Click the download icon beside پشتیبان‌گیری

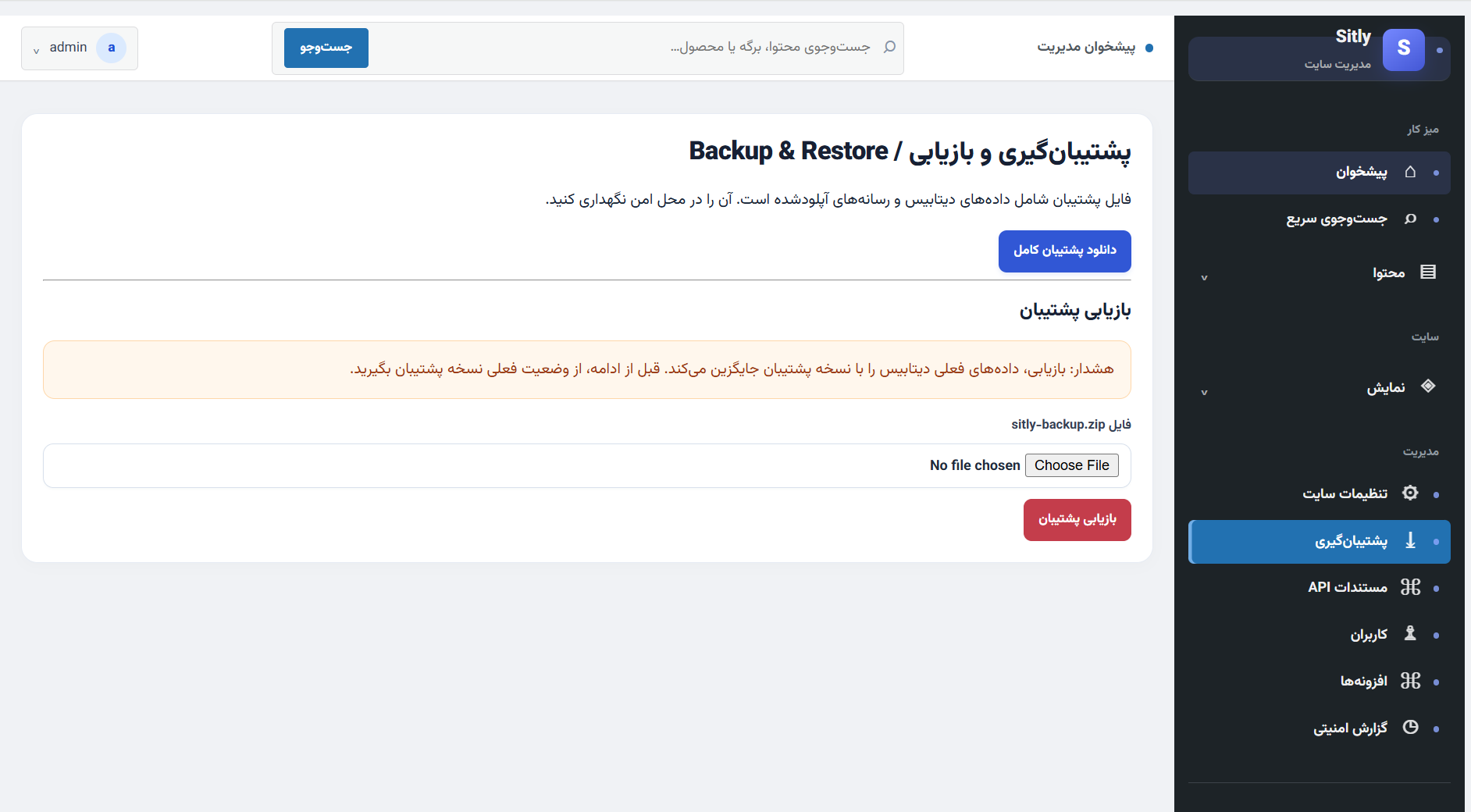tap(1410, 540)
